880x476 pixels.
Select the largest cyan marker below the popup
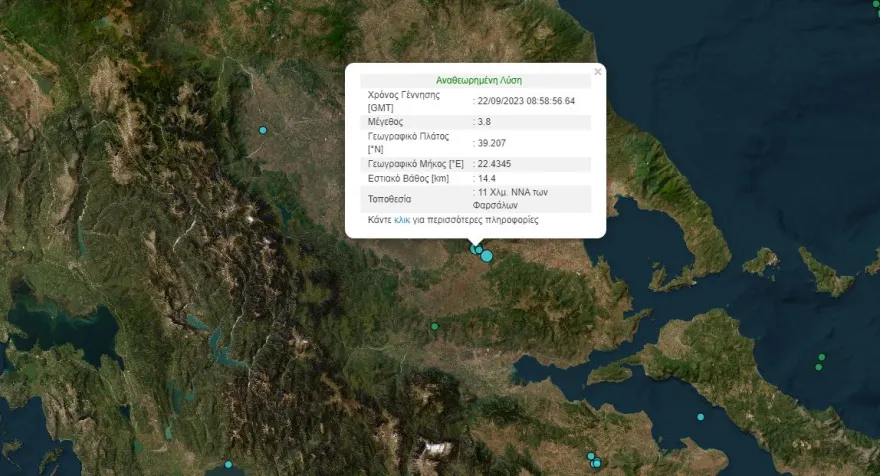pos(487,256)
